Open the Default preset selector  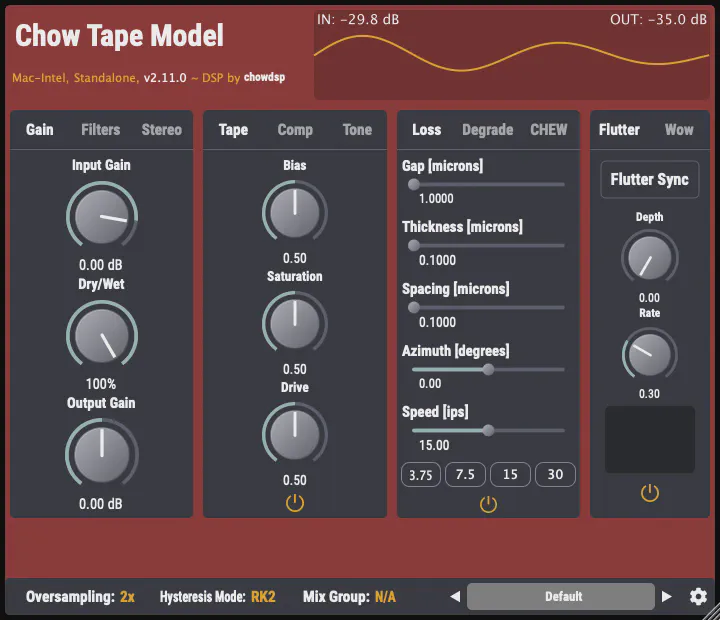click(561, 597)
